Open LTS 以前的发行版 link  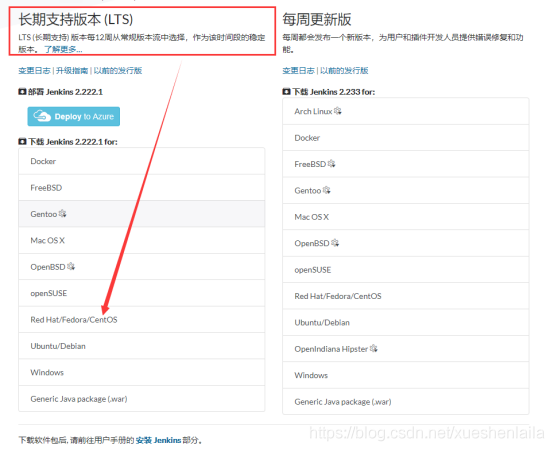pos(118,71)
